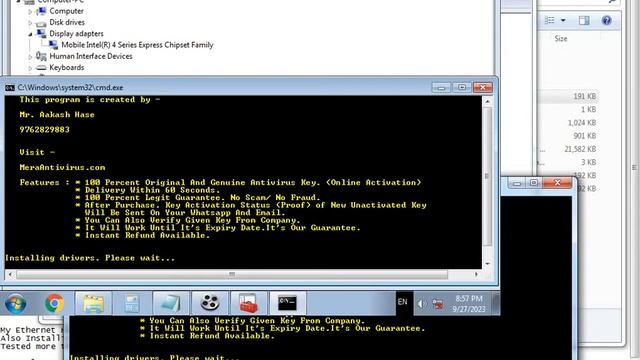Open Windows Explorer folder icon in taskbar
The height and width of the screenshot is (360, 640).
(x=93, y=304)
